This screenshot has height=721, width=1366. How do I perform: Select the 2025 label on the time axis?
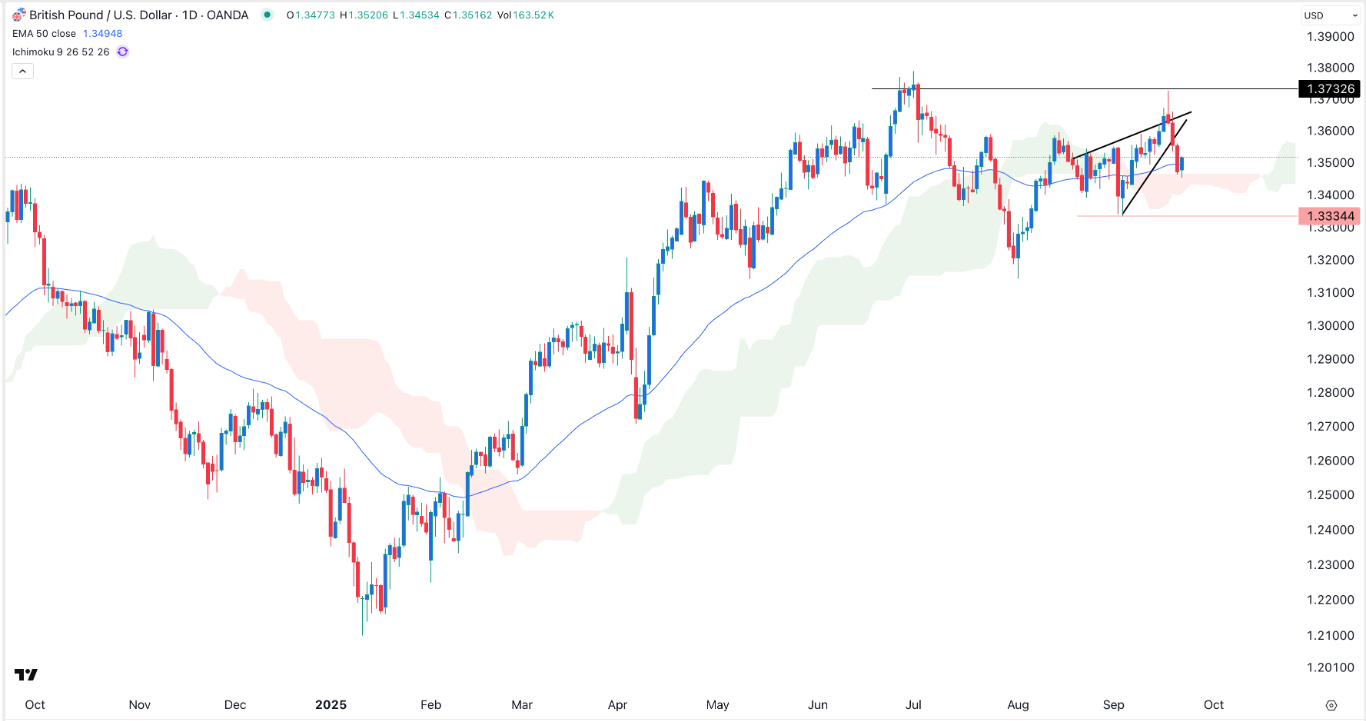tap(331, 704)
